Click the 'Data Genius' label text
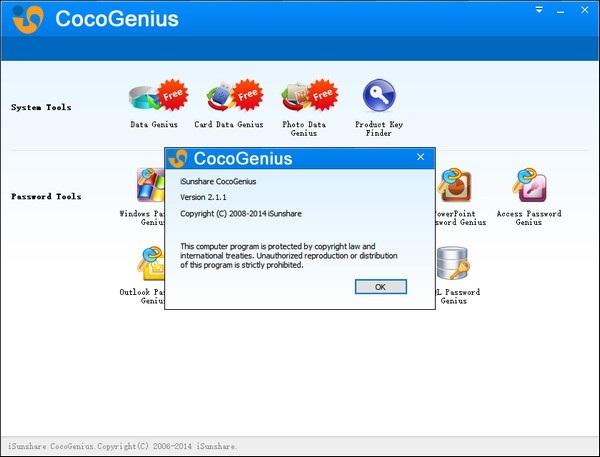The image size is (600, 457). [x=154, y=124]
